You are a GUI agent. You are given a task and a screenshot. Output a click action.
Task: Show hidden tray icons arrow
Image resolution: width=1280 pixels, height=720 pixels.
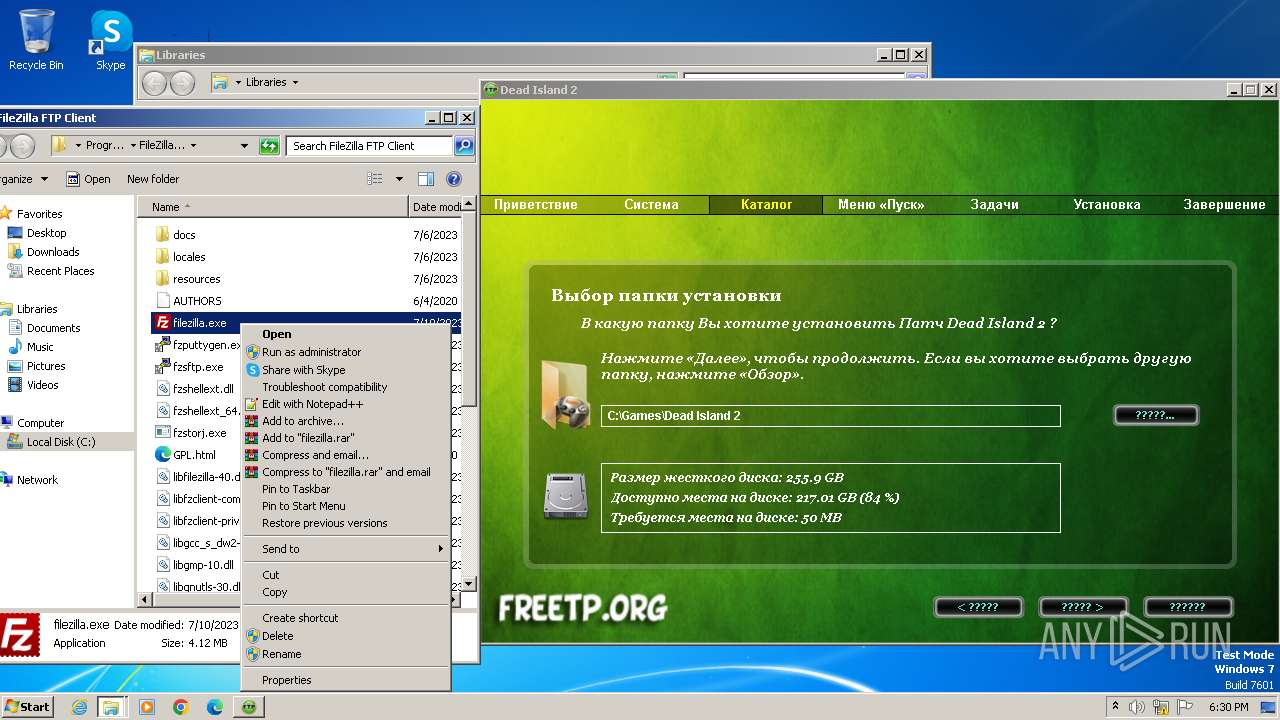[1116, 707]
